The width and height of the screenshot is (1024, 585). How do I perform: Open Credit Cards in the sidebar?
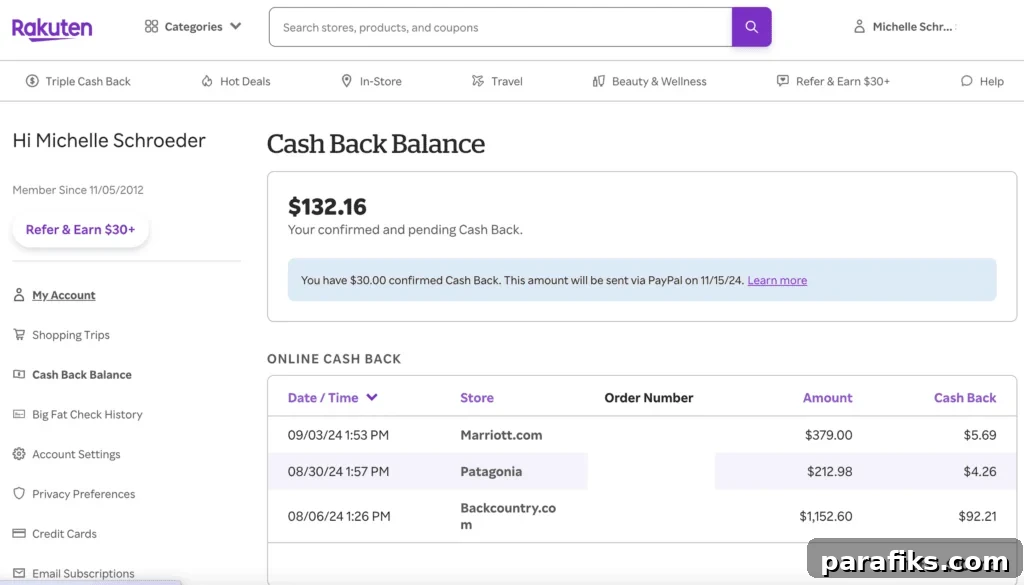tap(64, 534)
